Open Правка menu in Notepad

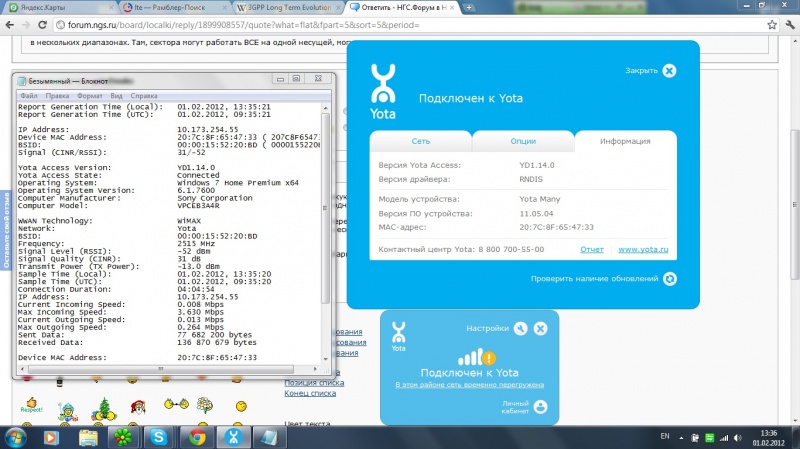[57, 95]
